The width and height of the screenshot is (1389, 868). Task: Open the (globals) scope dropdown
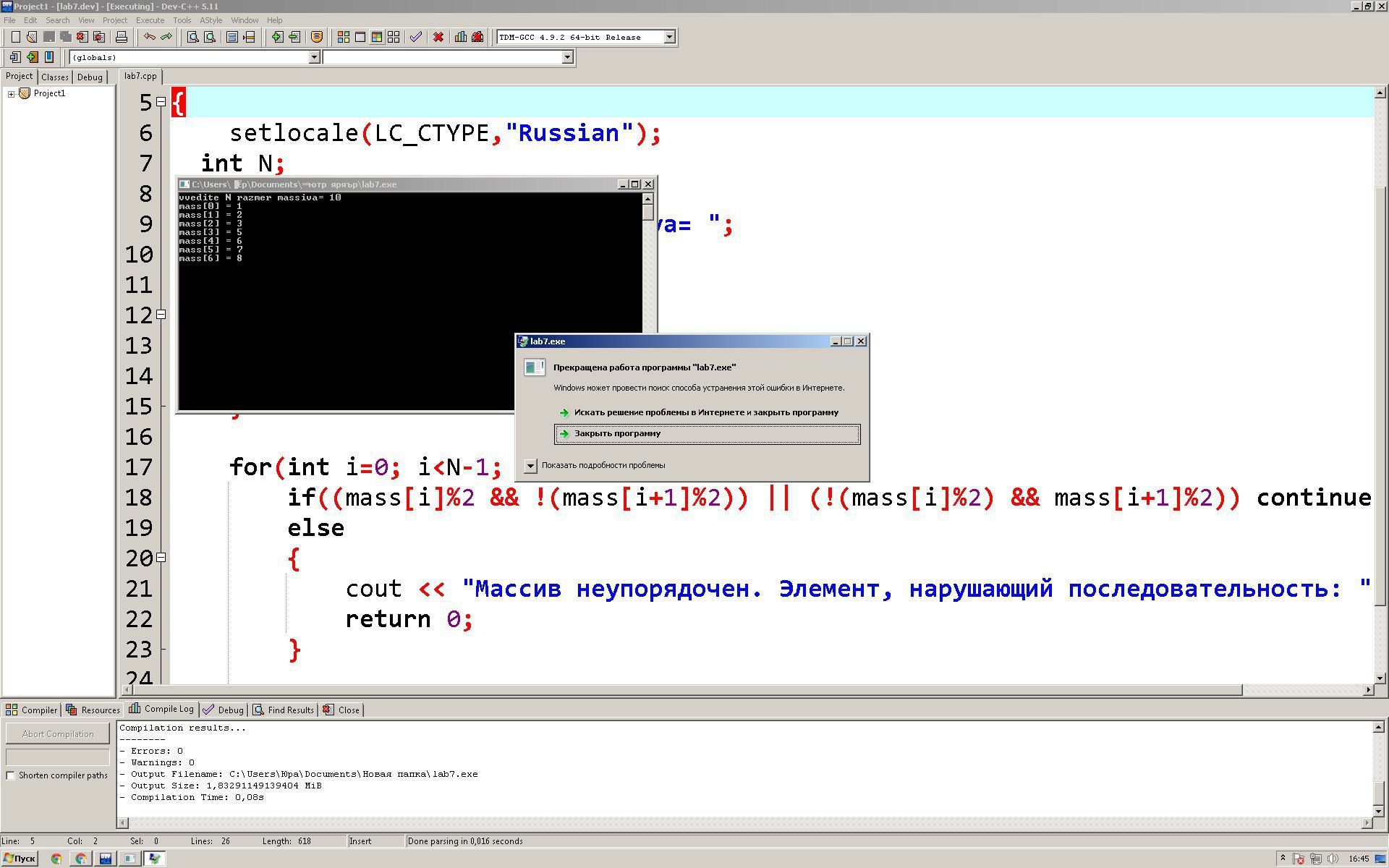(x=314, y=57)
